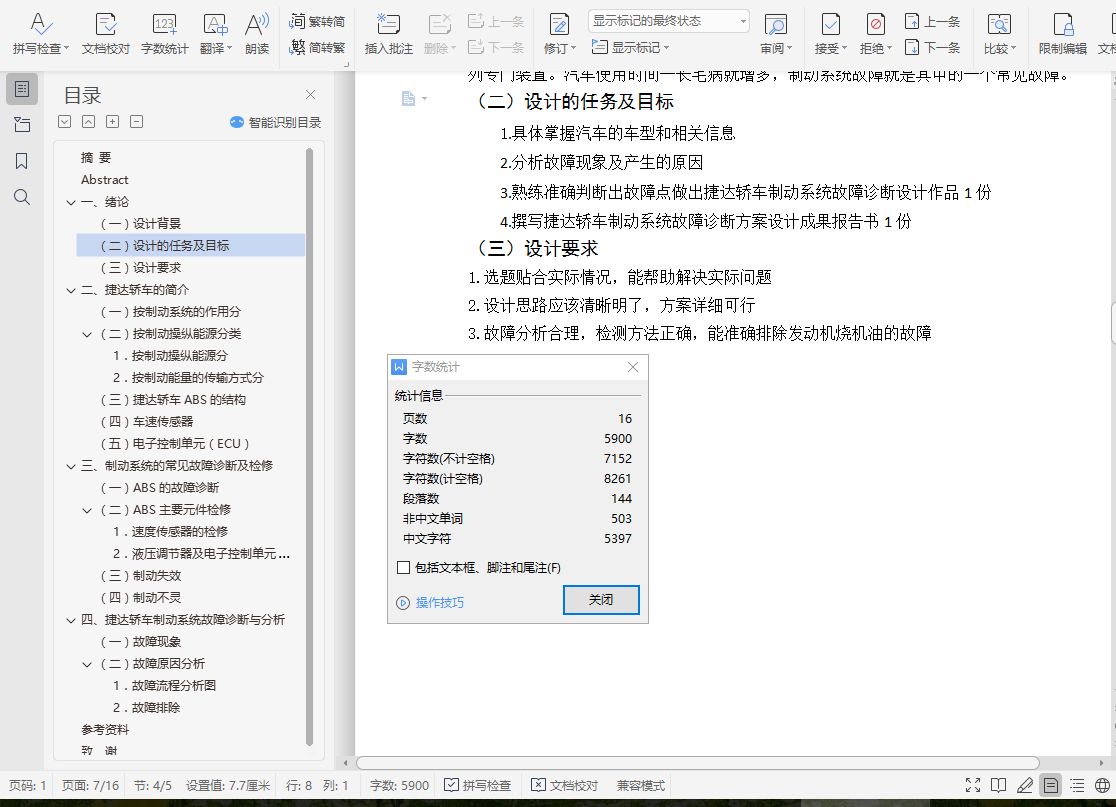1116x807 pixels.
Task: Check 包括文本框、脚注和尾注 option
Action: click(404, 567)
